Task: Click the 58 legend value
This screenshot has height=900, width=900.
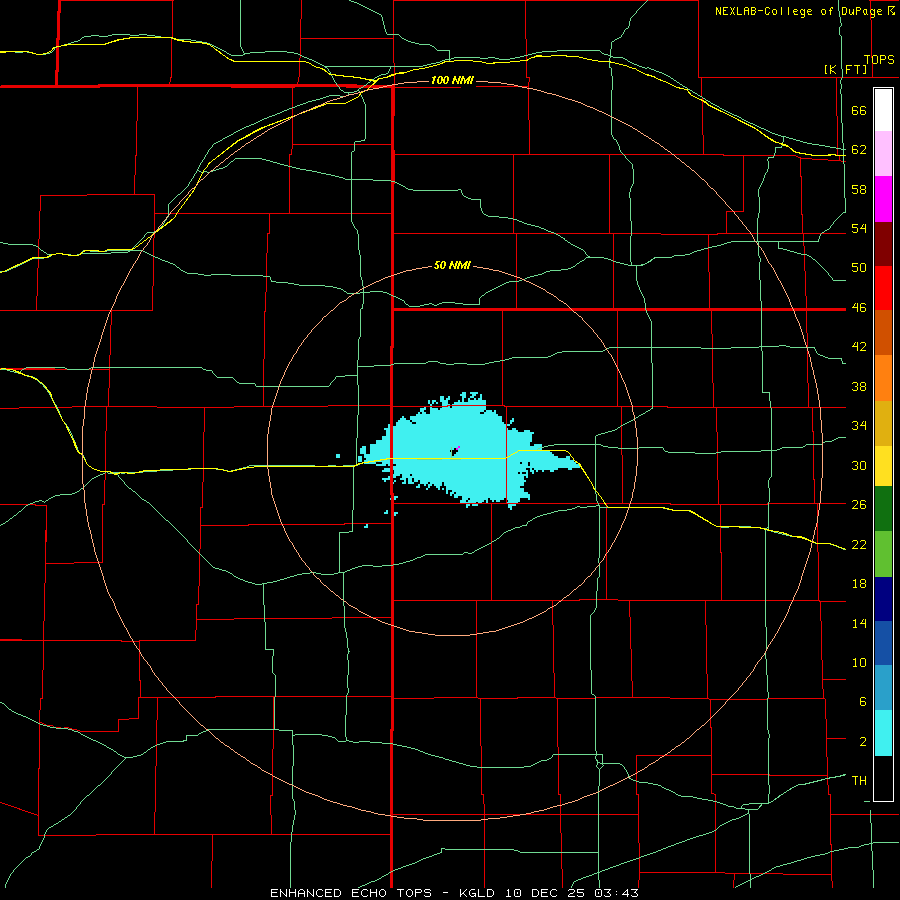Action: (859, 189)
